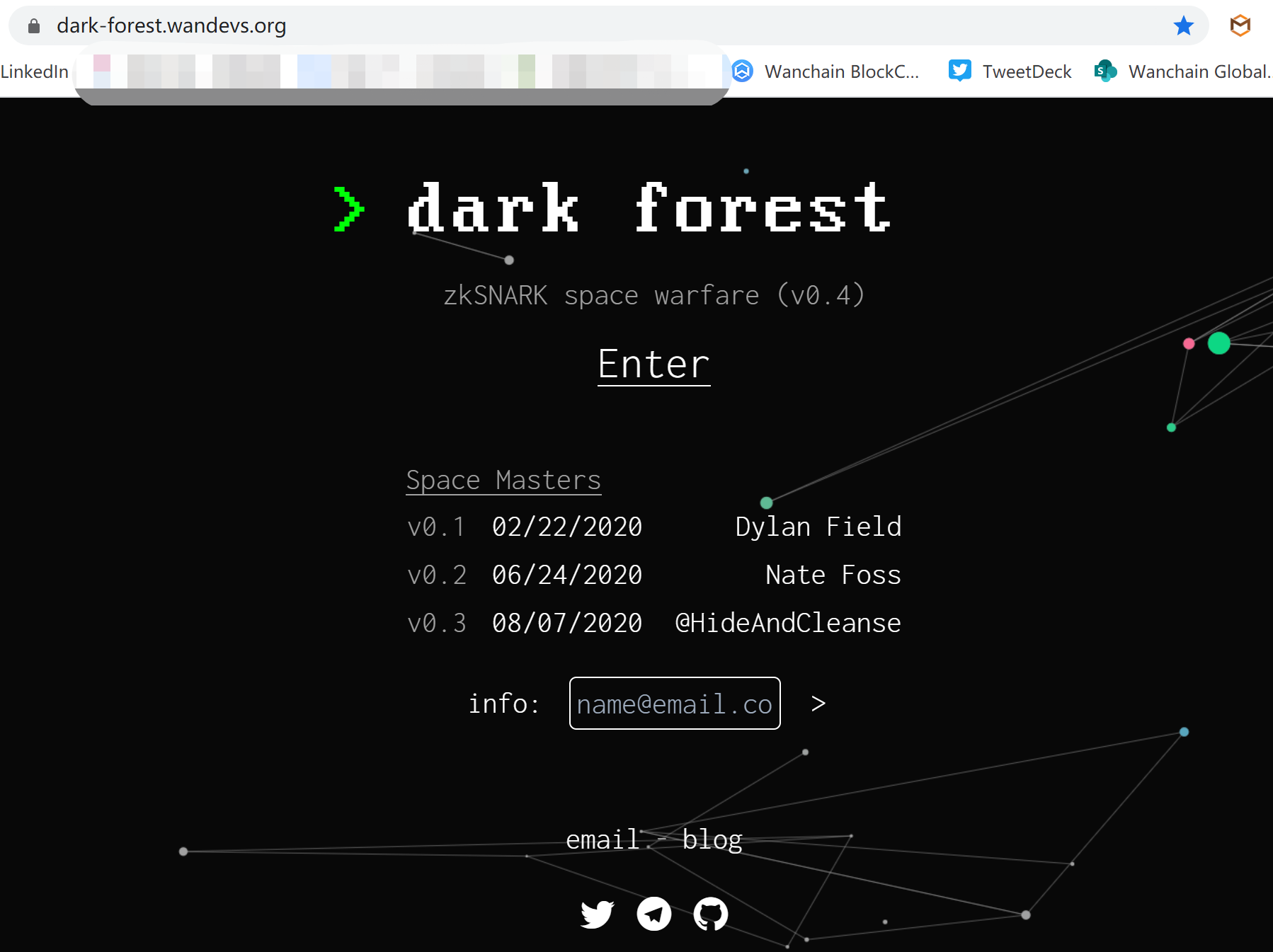Click the date 02/22/2020
This screenshot has width=1273, height=952.
pos(567,527)
